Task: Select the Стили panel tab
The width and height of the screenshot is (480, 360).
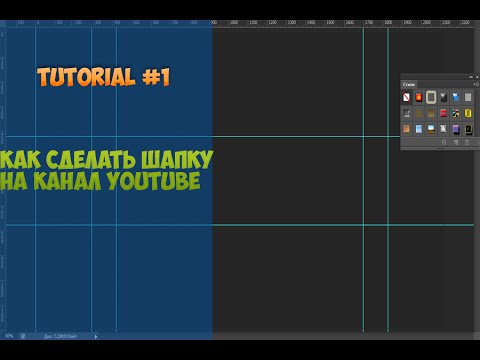Action: tap(409, 84)
